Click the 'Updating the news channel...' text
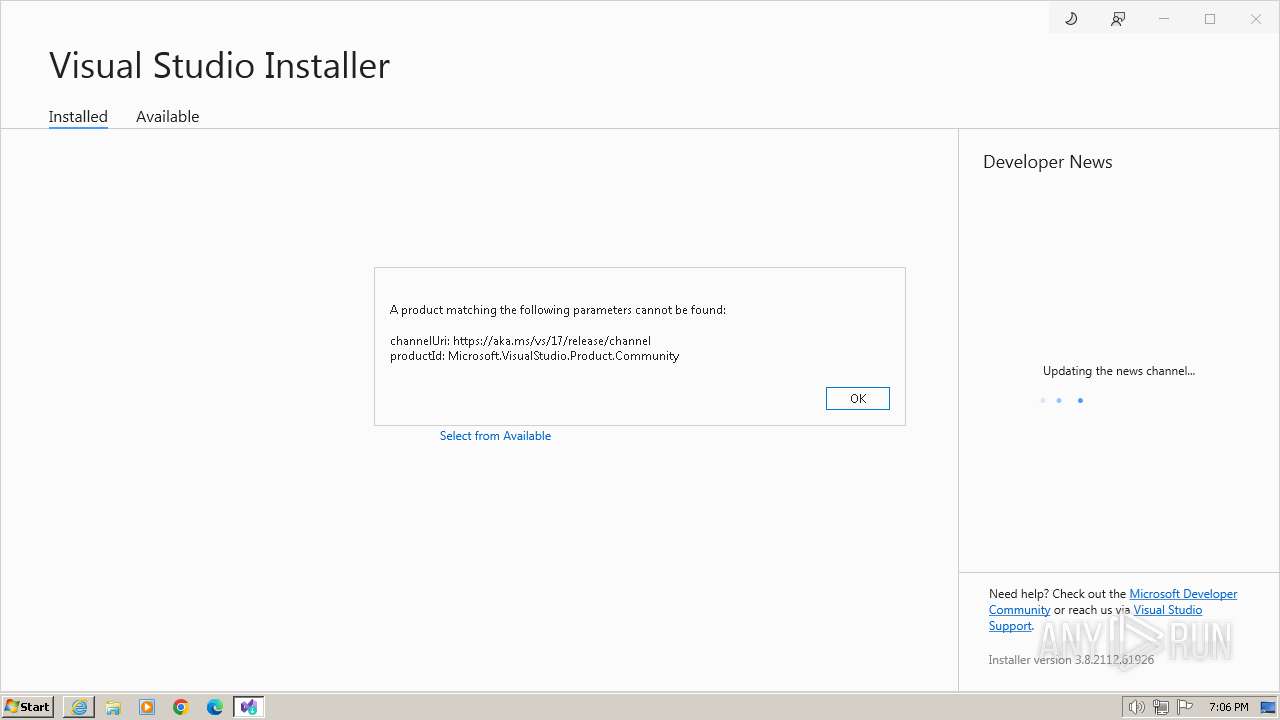 (x=1119, y=371)
